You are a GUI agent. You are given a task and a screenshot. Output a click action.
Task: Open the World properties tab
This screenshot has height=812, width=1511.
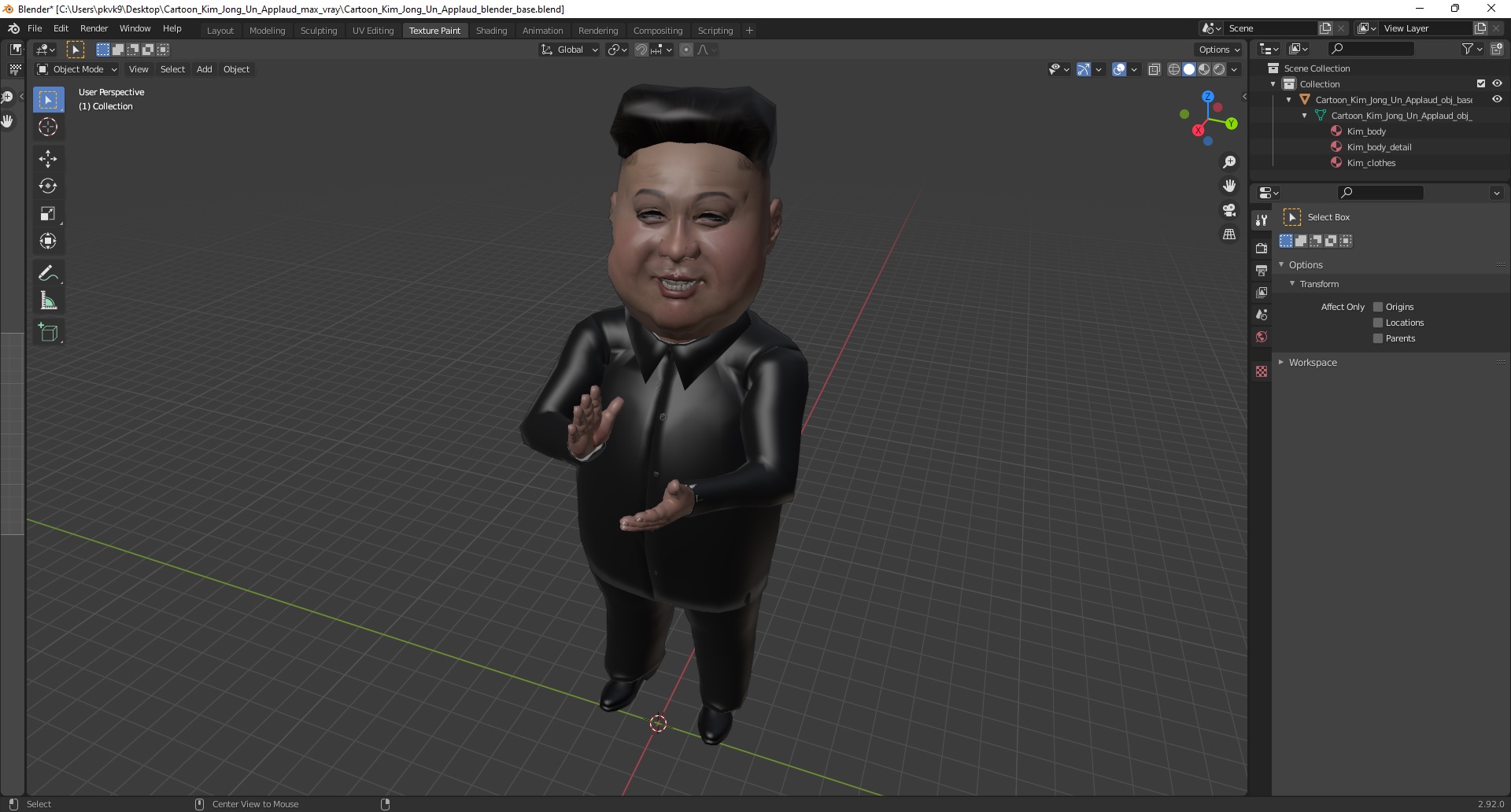[1262, 337]
